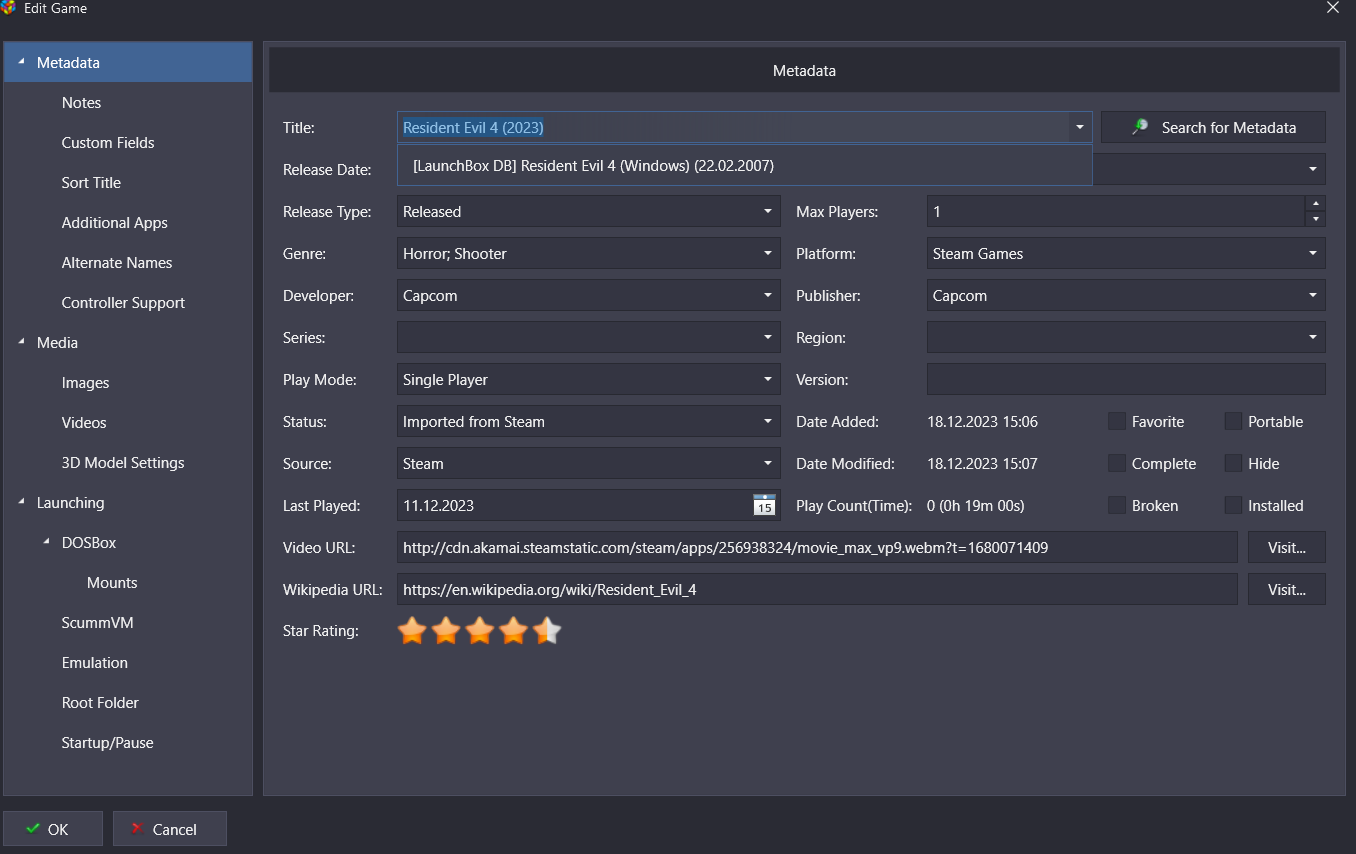Collapse the Launching tree section

(x=22, y=502)
